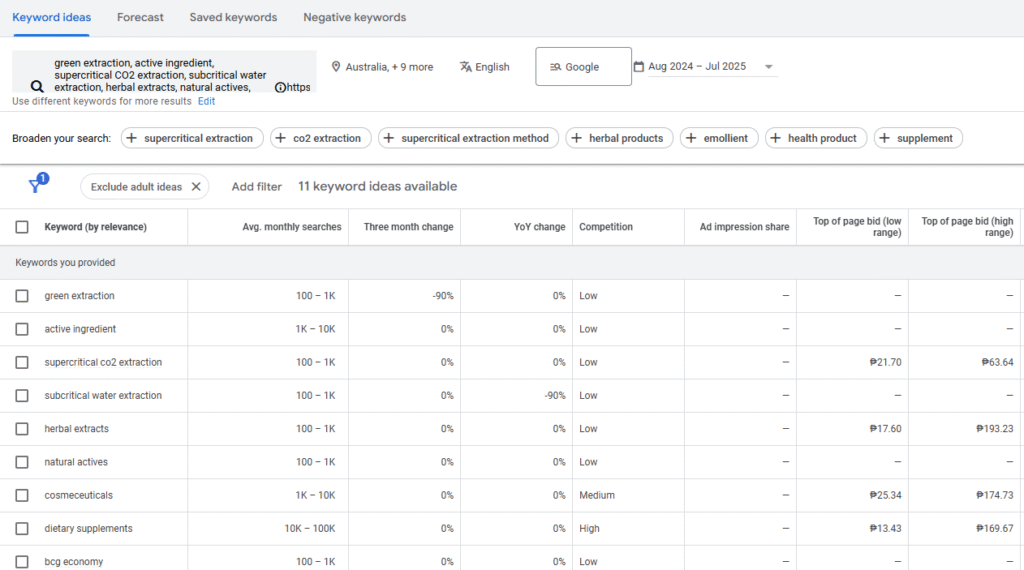The image size is (1024, 570).
Task: Toggle the select-all header checkbox
Action: point(22,227)
